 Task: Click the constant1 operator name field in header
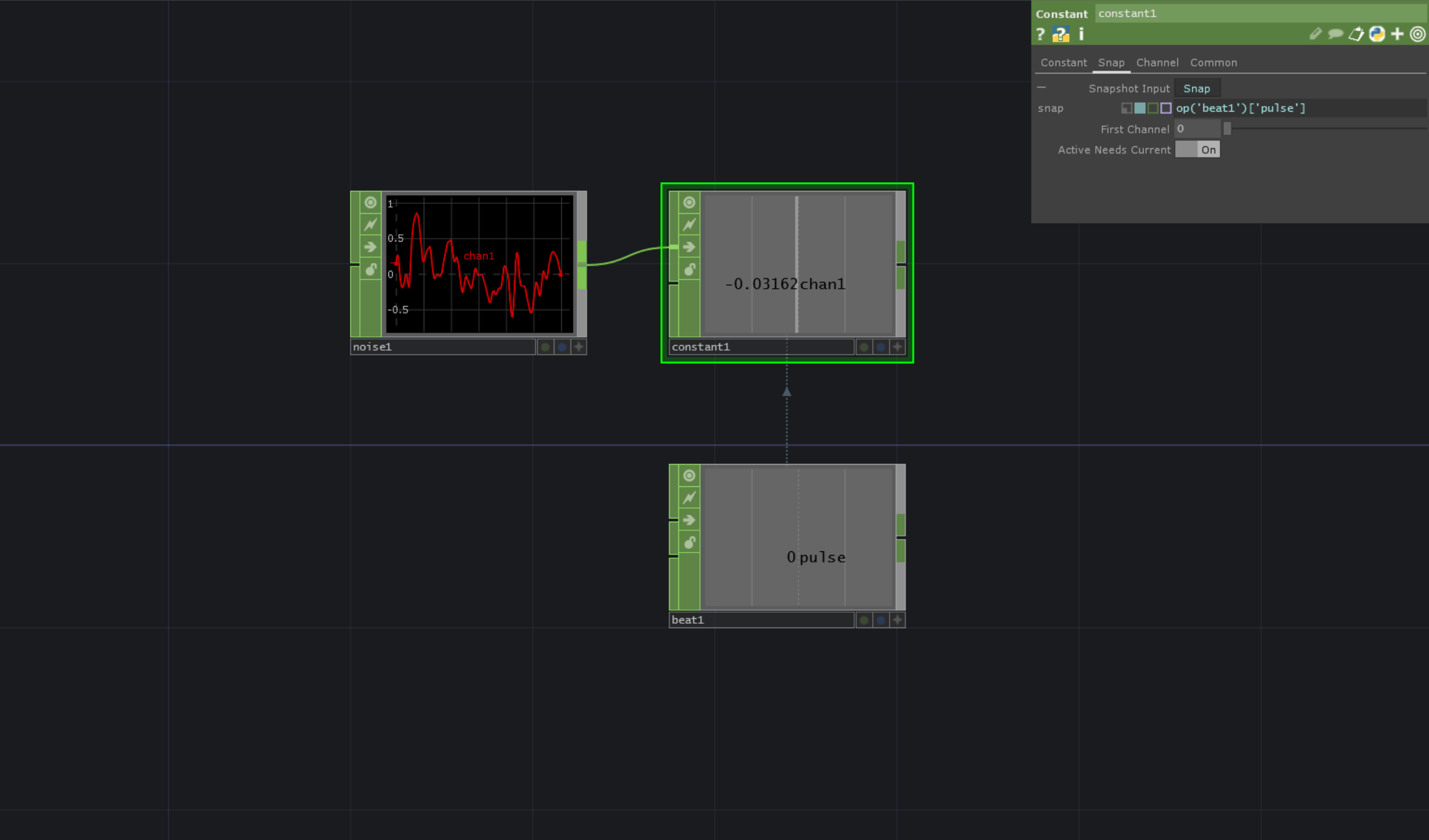click(1261, 14)
